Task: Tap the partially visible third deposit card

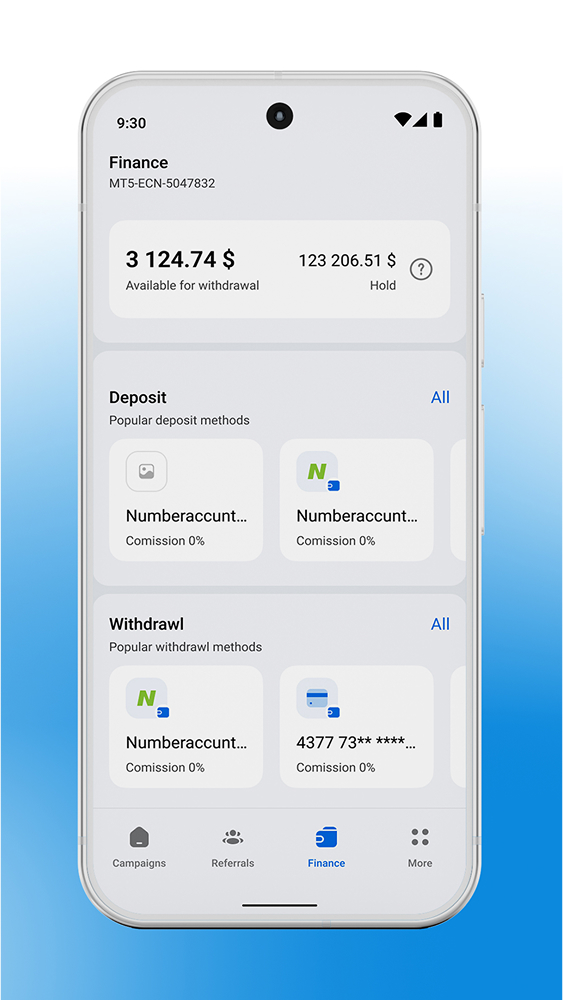Action: (458, 500)
